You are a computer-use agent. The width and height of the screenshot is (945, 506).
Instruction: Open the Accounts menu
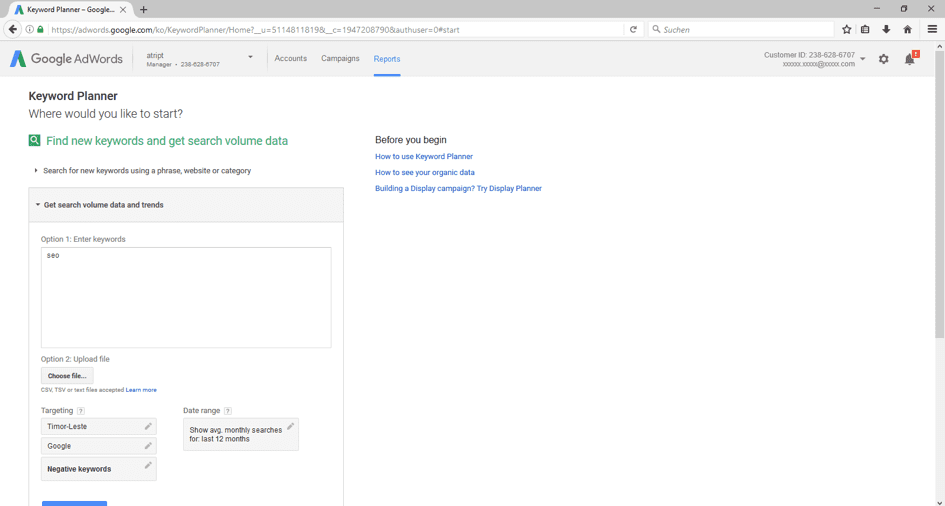click(x=290, y=58)
